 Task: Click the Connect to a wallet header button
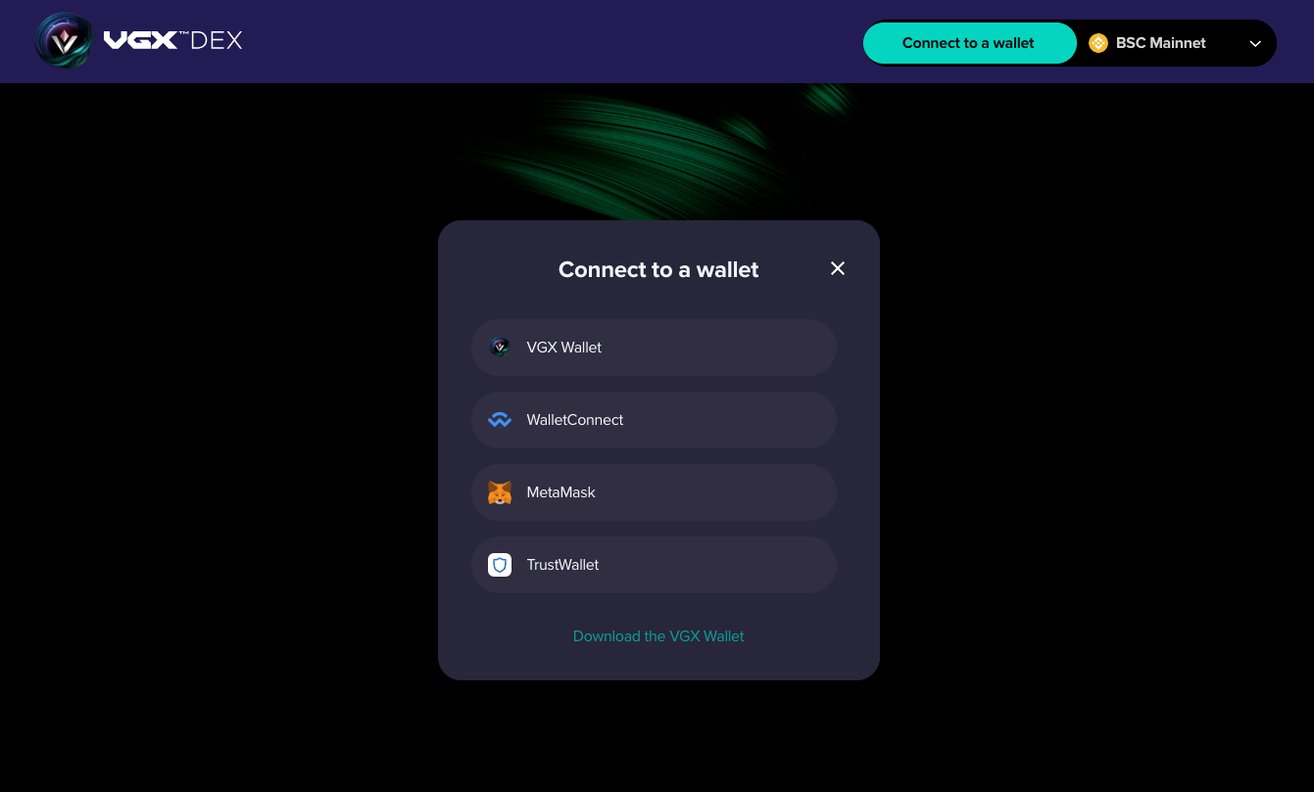coord(968,43)
